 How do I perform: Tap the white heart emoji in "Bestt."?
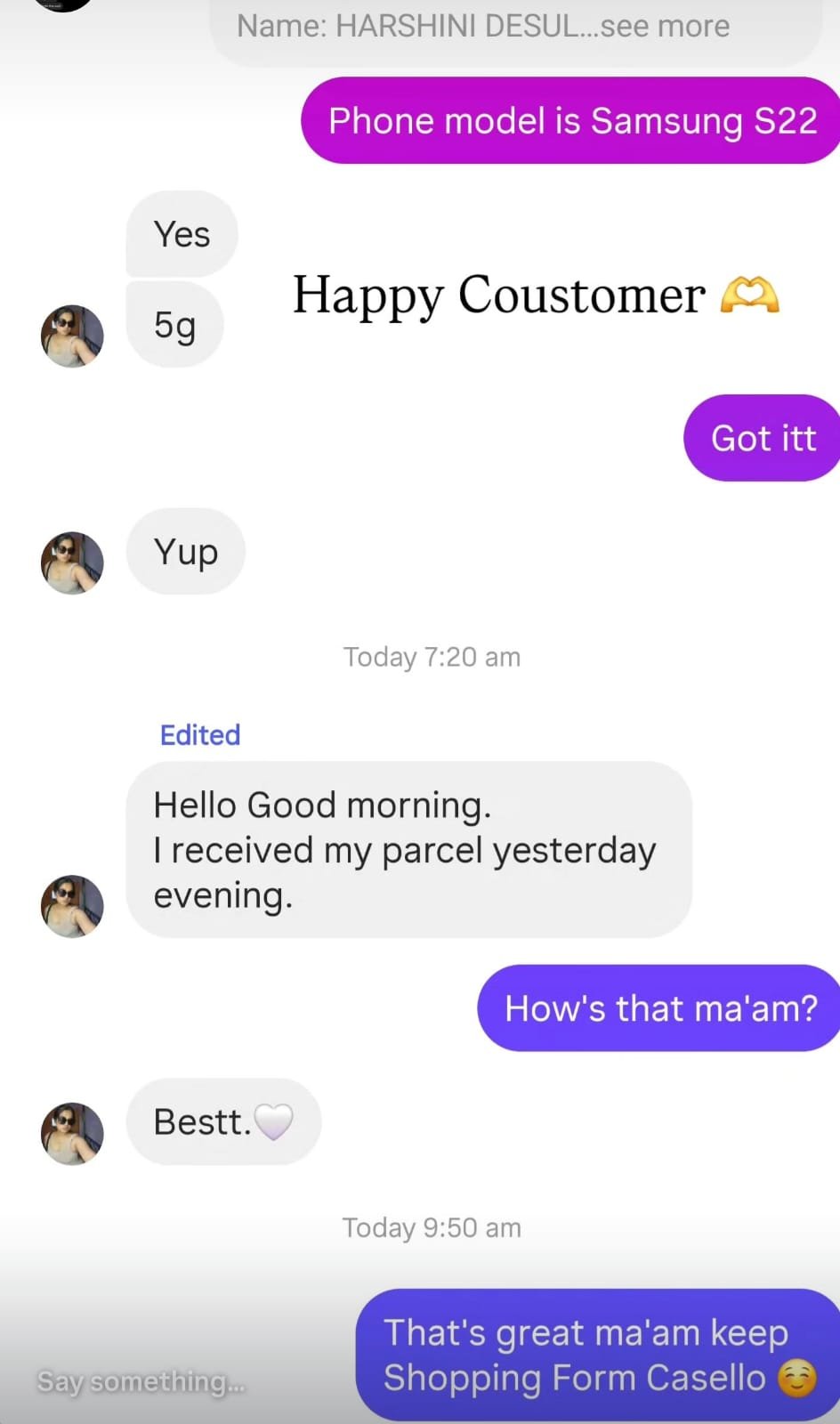pyautogui.click(x=273, y=1121)
